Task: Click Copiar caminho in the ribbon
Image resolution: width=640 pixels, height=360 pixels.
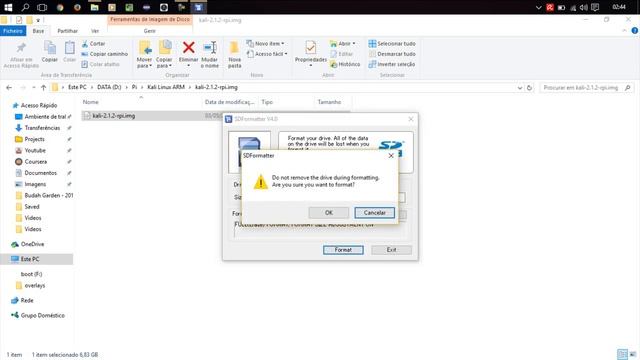Action: pos(104,54)
